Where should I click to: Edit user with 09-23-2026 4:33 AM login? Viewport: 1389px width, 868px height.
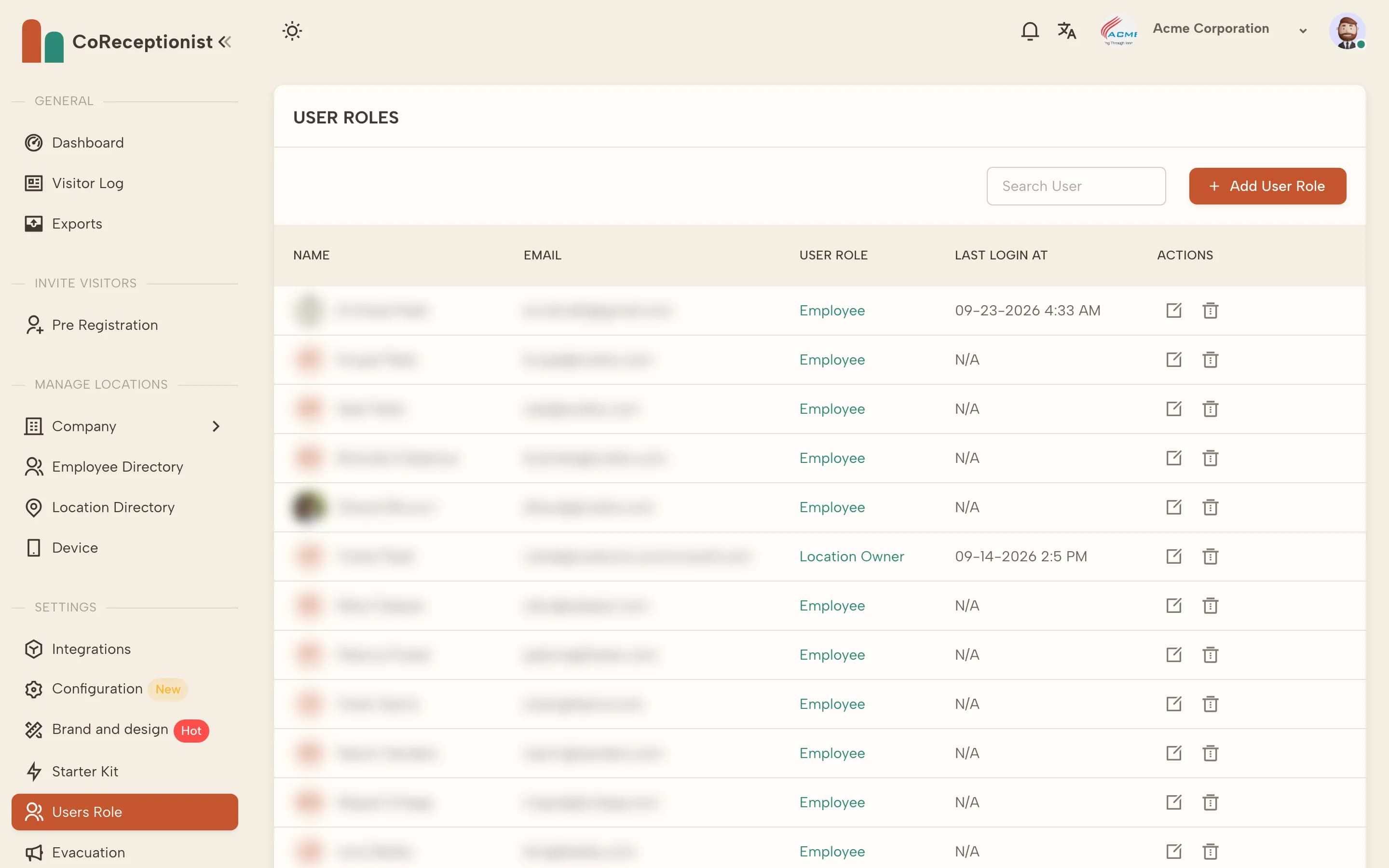[x=1174, y=310]
